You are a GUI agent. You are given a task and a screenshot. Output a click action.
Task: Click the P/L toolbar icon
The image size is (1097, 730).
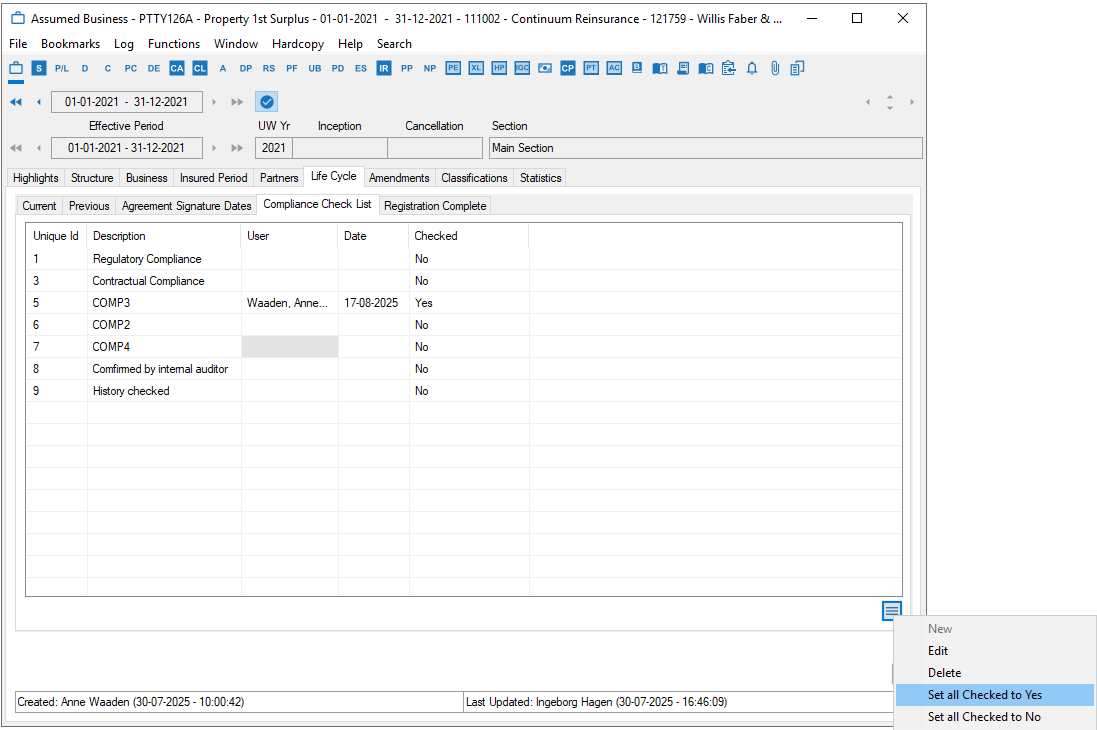coord(62,68)
